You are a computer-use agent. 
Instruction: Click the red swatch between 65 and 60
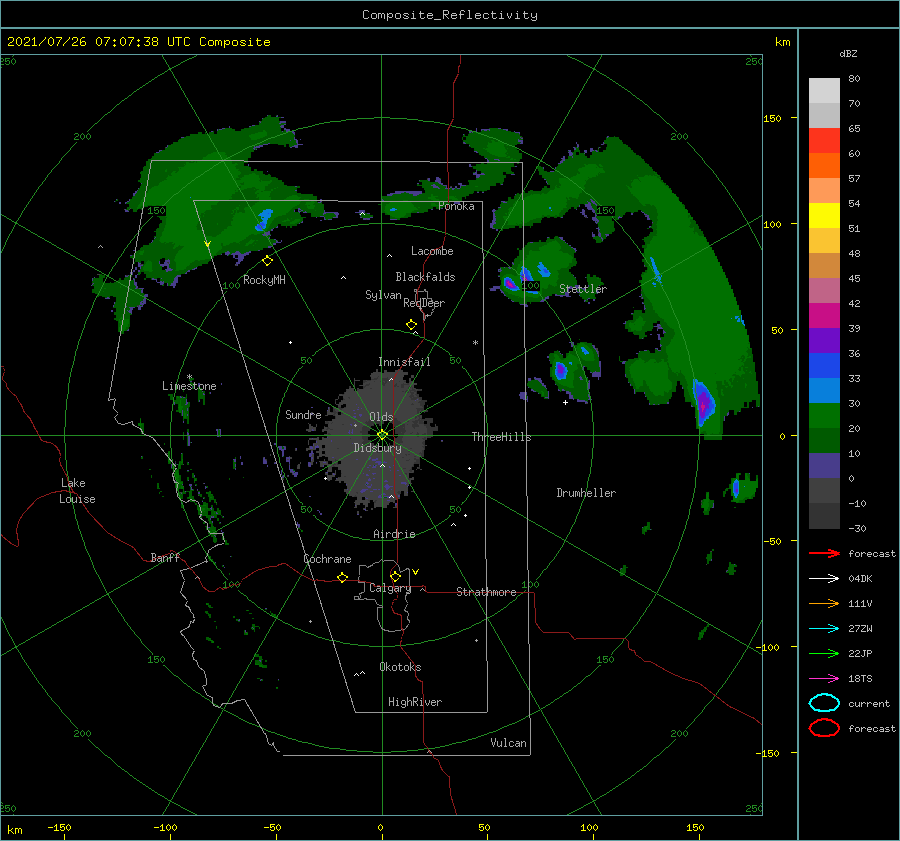click(824, 140)
